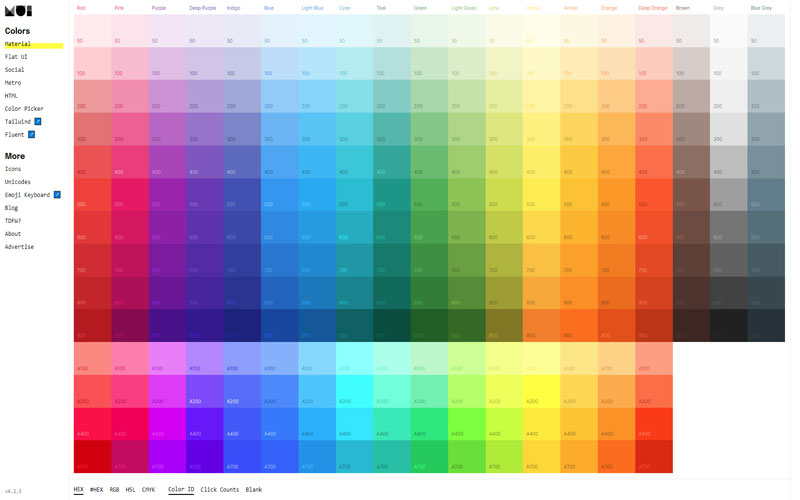Copy the Purple 400 swatch
This screenshot has width=800, height=500.
click(167, 162)
